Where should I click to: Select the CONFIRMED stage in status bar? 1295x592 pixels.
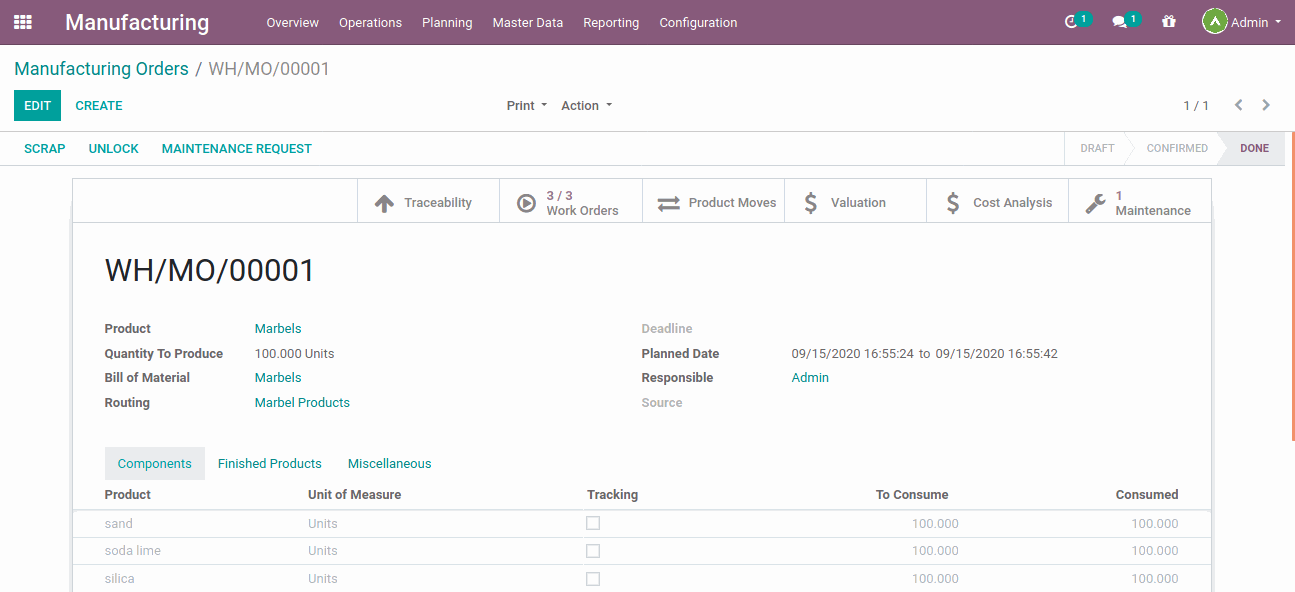(1176, 148)
